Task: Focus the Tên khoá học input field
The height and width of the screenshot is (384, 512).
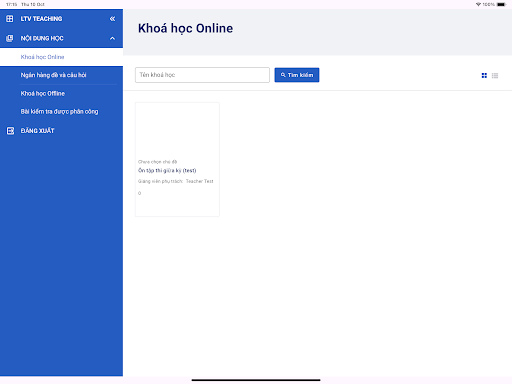Action: coord(202,75)
